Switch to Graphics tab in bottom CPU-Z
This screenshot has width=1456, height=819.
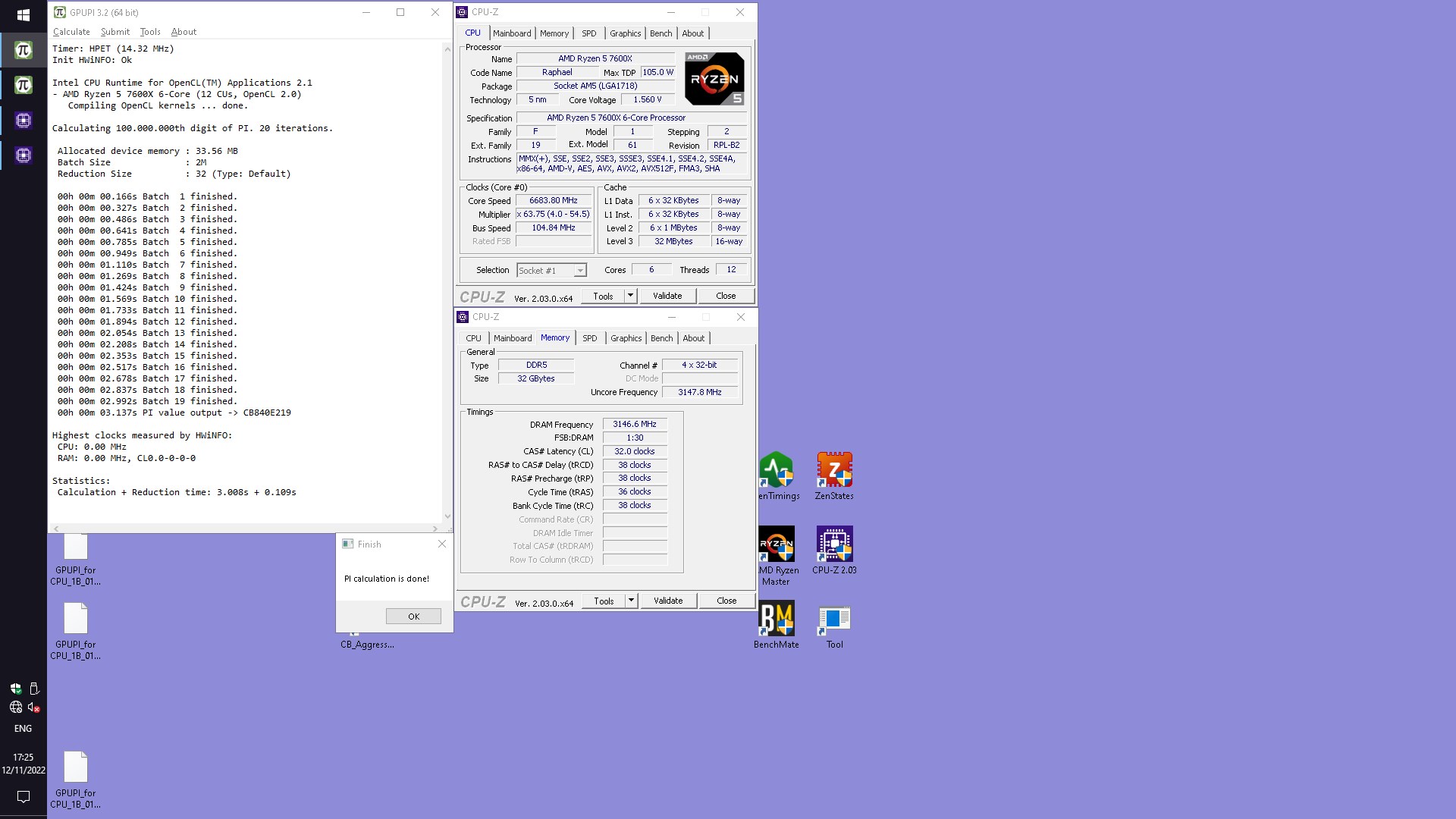point(626,338)
